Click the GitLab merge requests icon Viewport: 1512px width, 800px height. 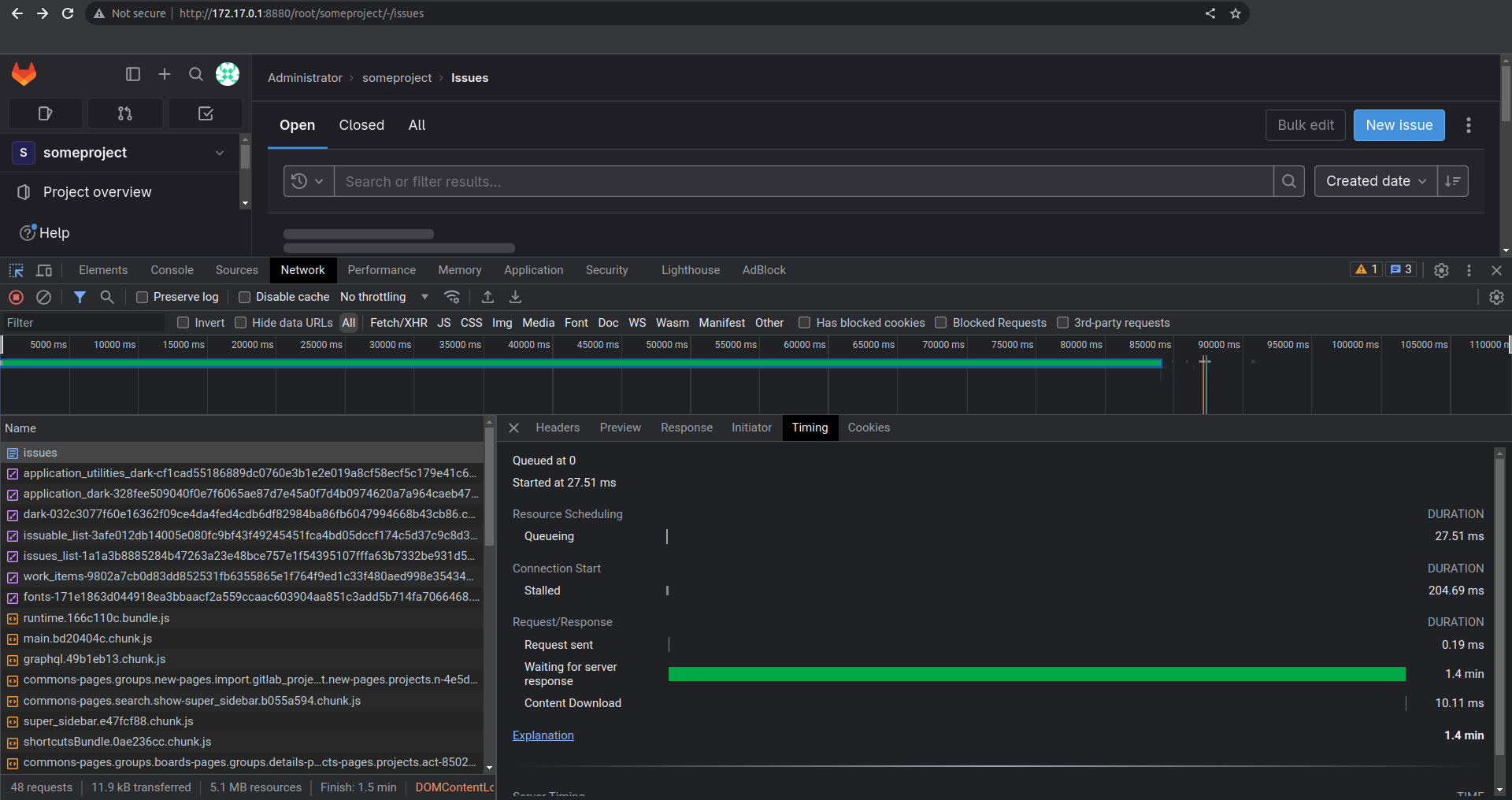click(x=125, y=113)
